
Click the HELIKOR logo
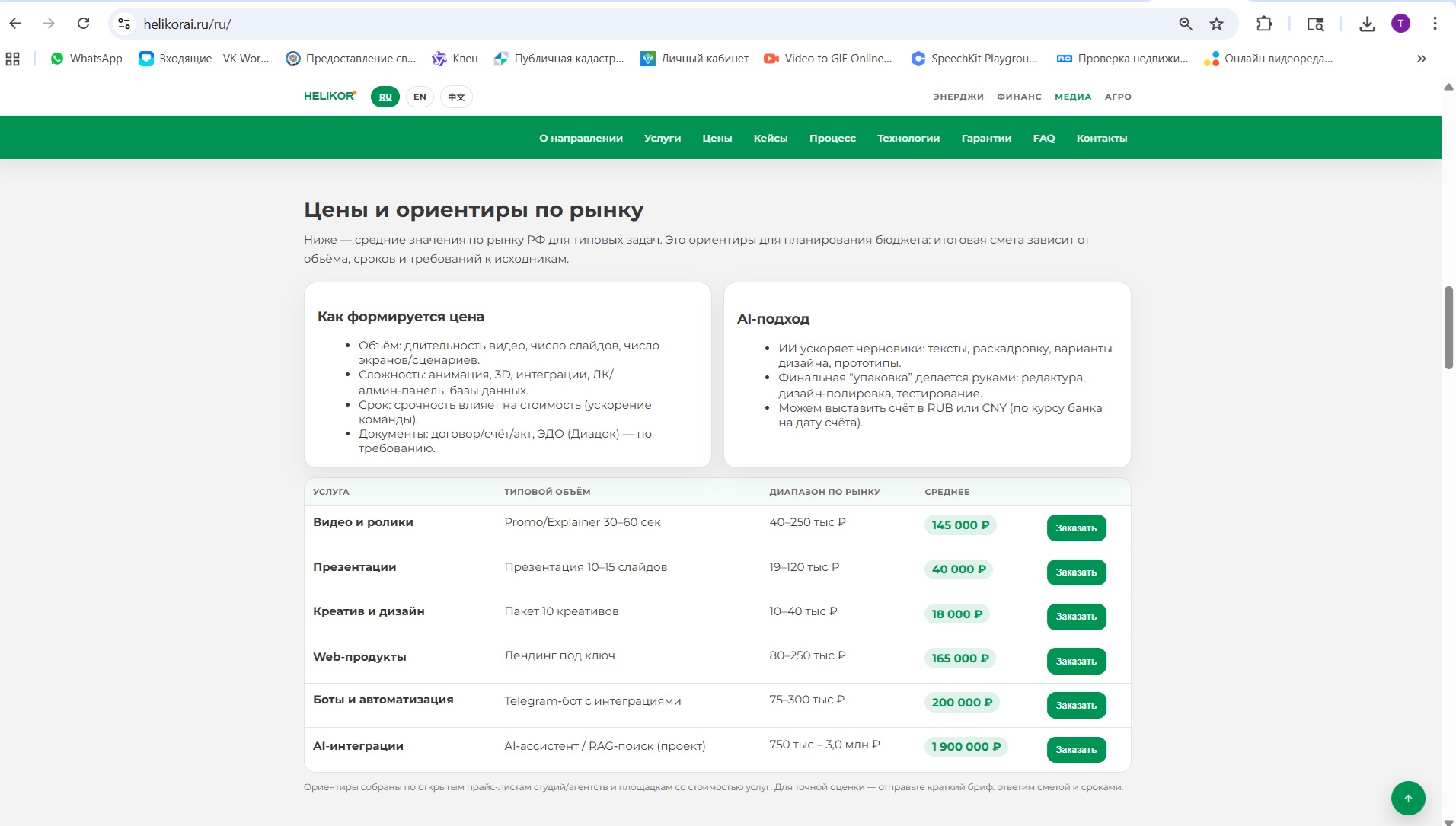tap(330, 96)
